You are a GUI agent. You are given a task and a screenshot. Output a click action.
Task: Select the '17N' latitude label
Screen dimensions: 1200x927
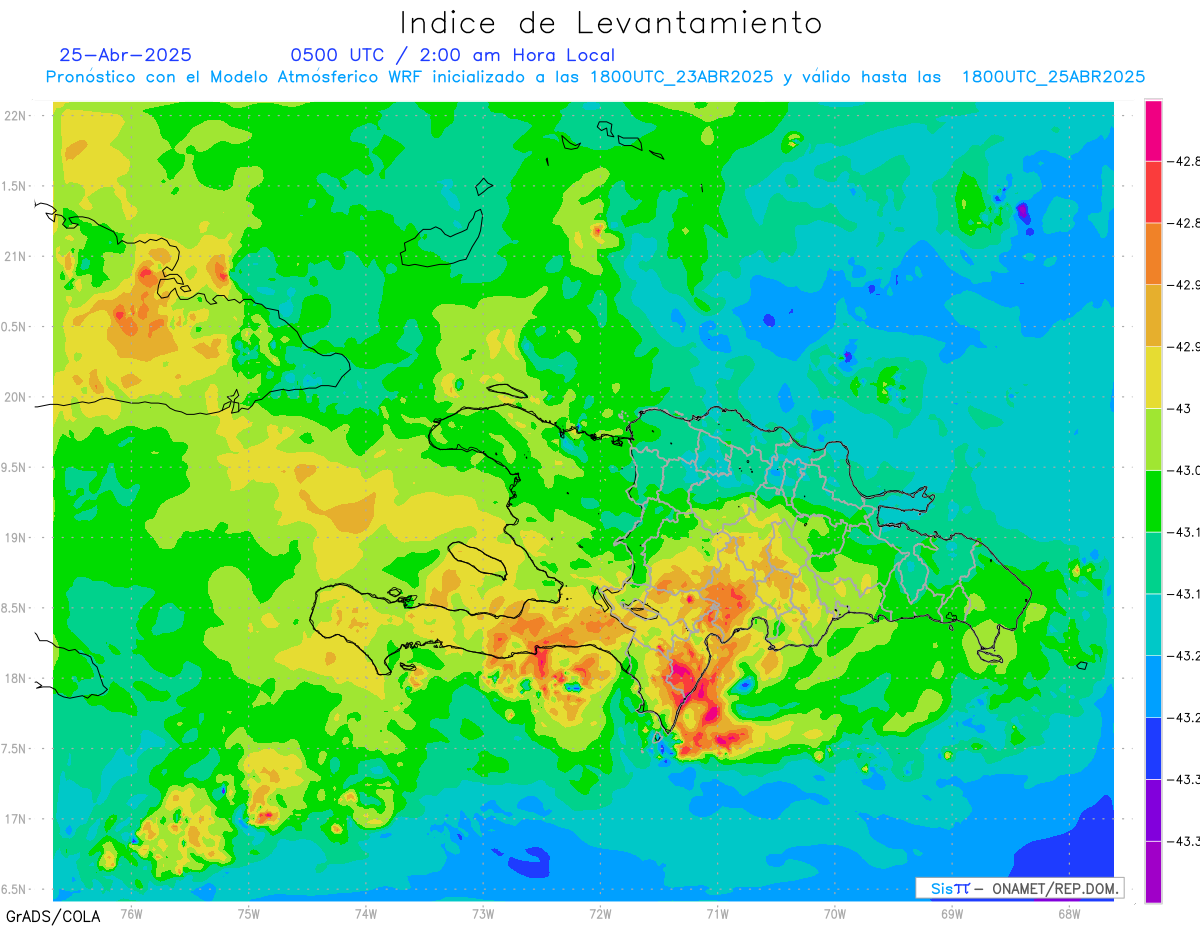click(x=16, y=819)
